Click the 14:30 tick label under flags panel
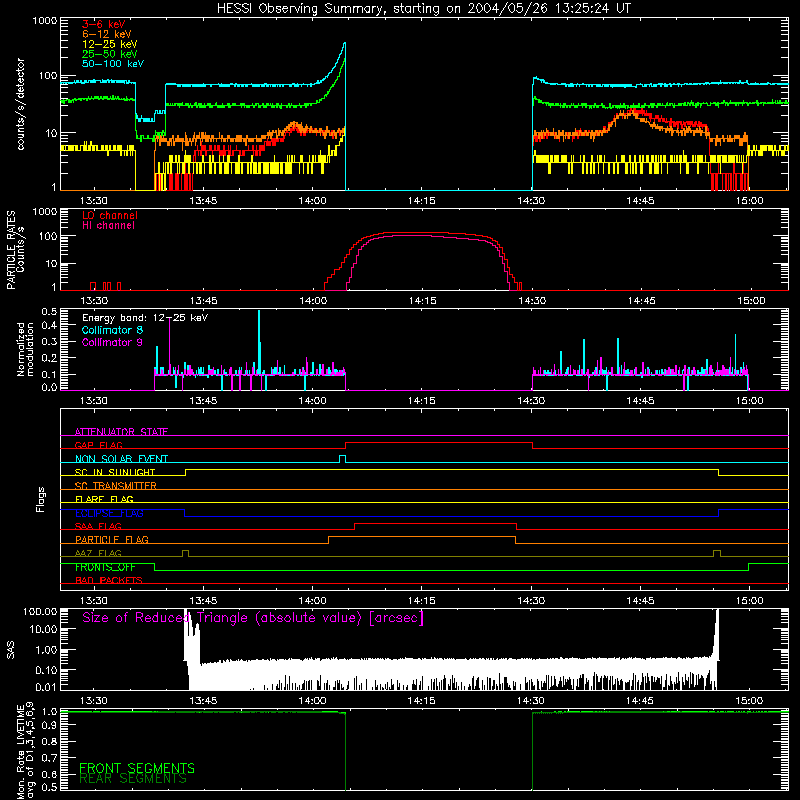This screenshot has width=800, height=800. pyautogui.click(x=531, y=601)
